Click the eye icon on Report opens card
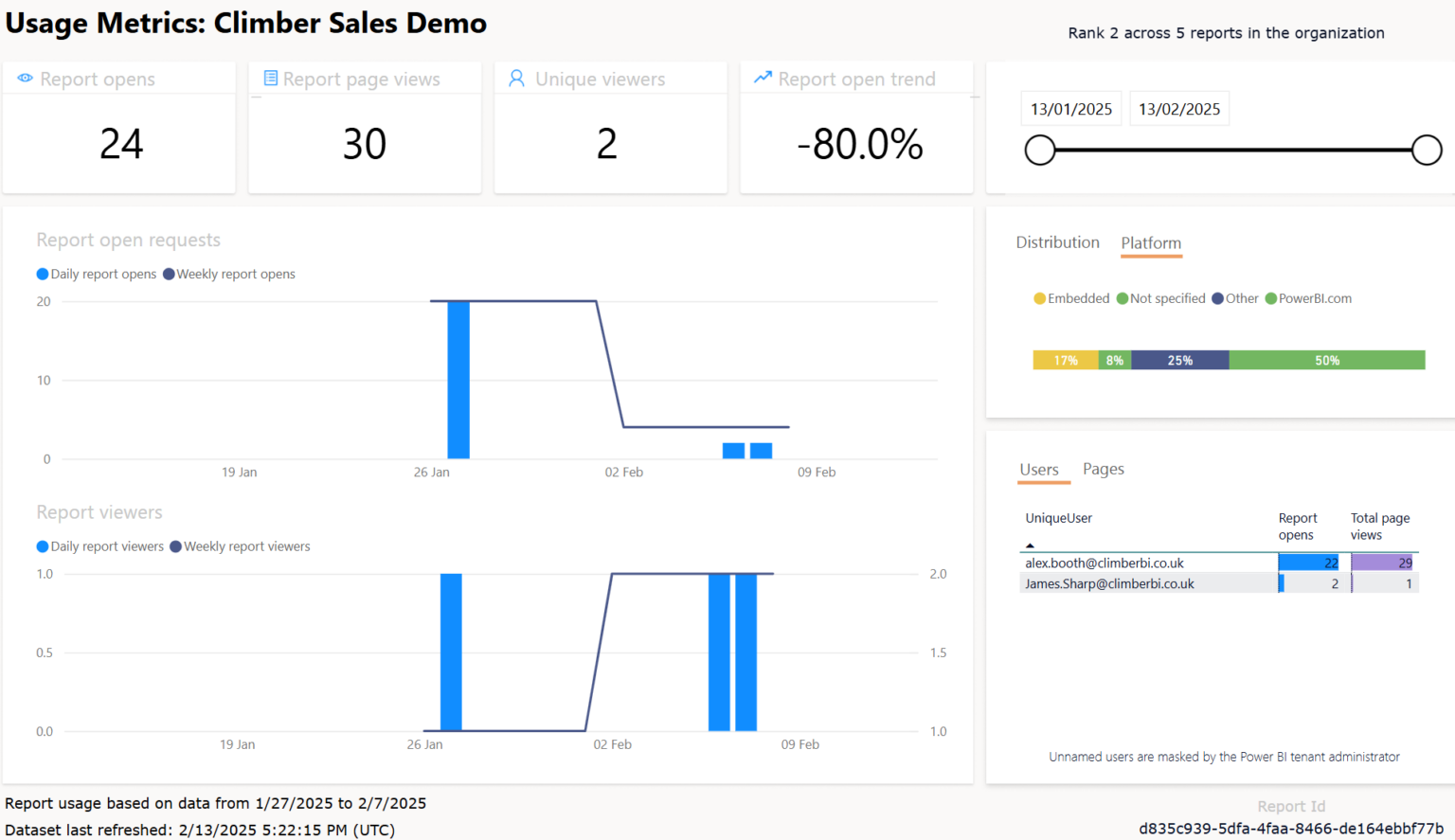This screenshot has width=1455, height=840. coord(25,79)
